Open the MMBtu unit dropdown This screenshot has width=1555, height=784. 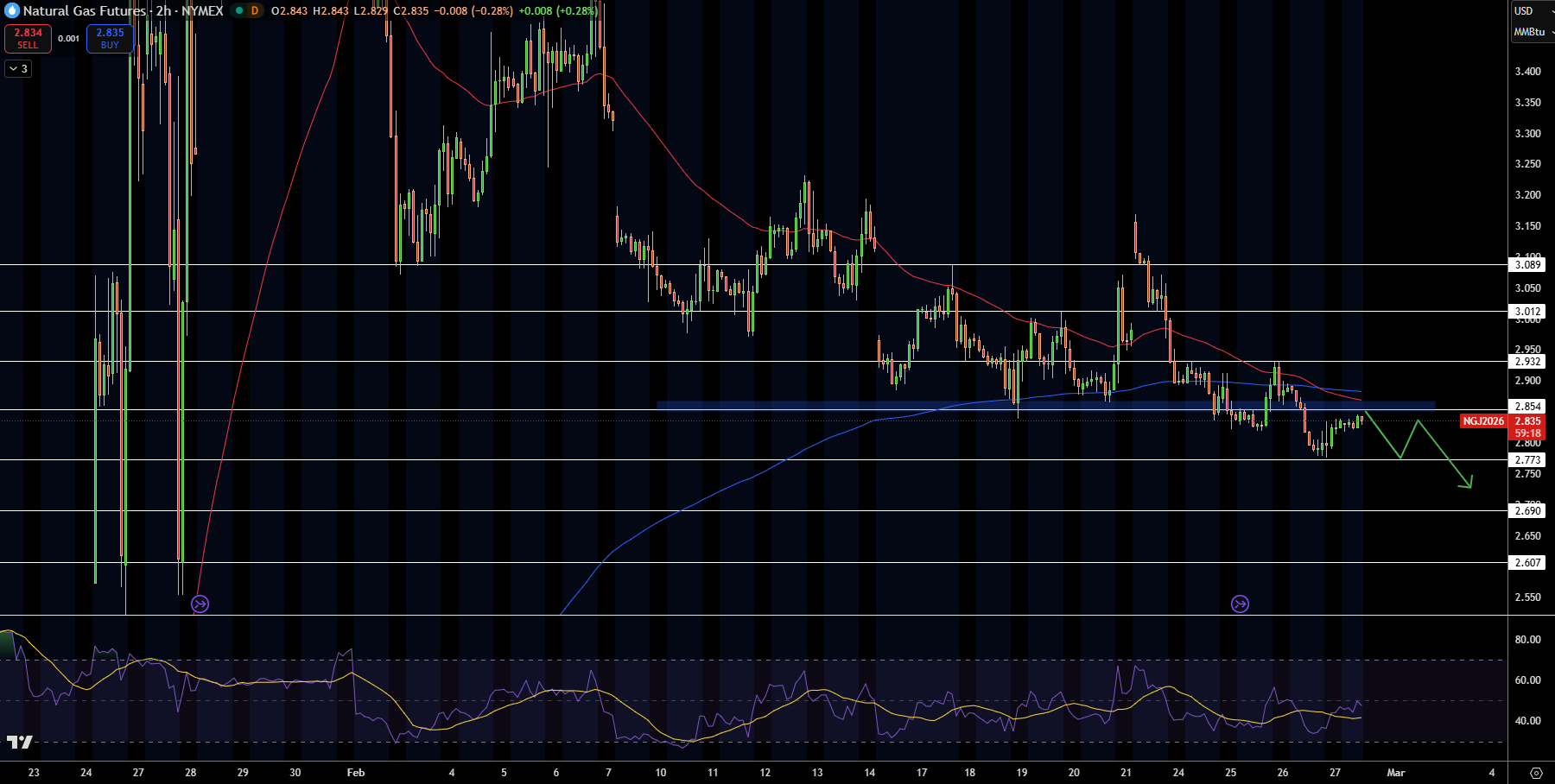(1531, 32)
